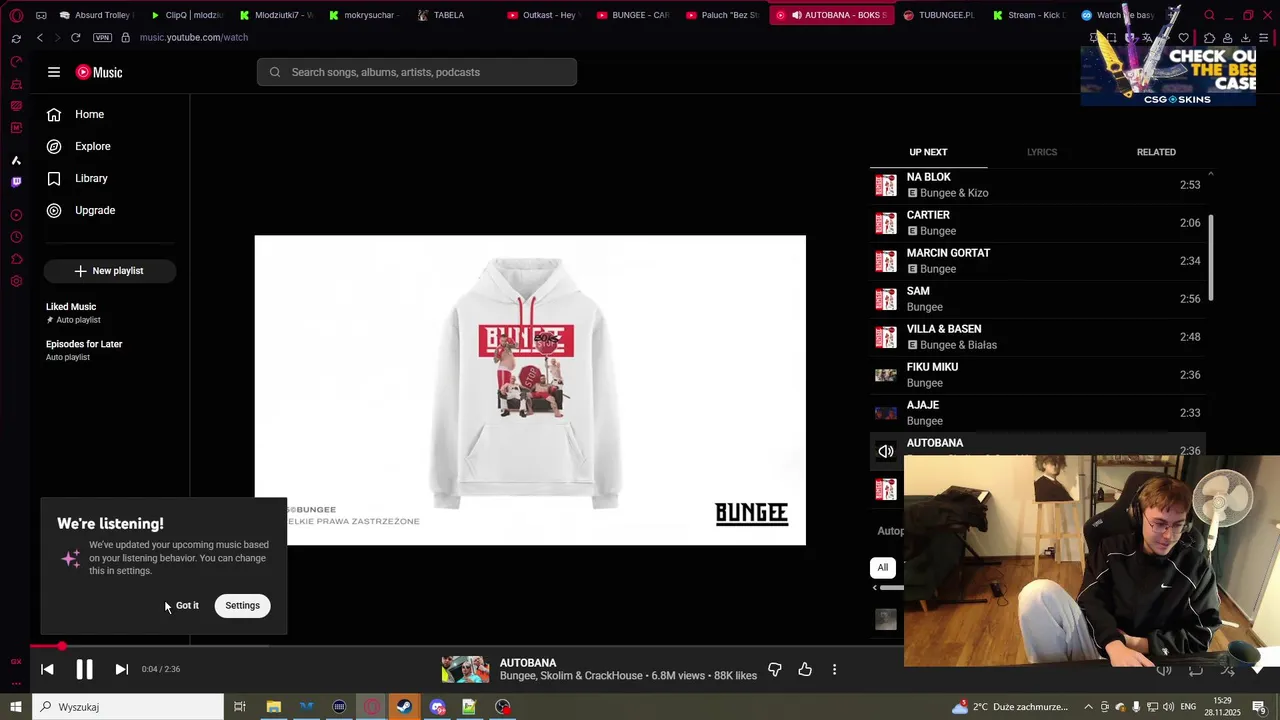The image size is (1280, 720).
Task: Click the FIKU MIKU video thumbnail
Action: [x=886, y=375]
